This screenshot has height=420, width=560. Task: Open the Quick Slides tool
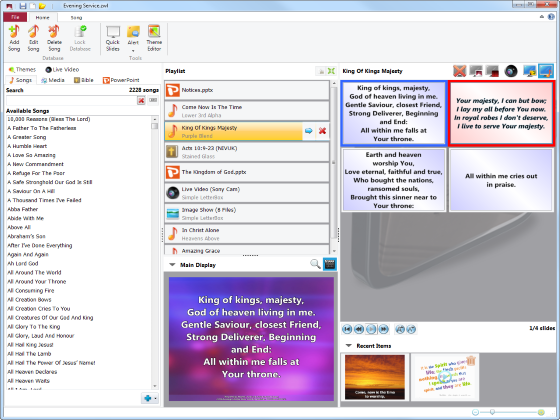[x=113, y=38]
